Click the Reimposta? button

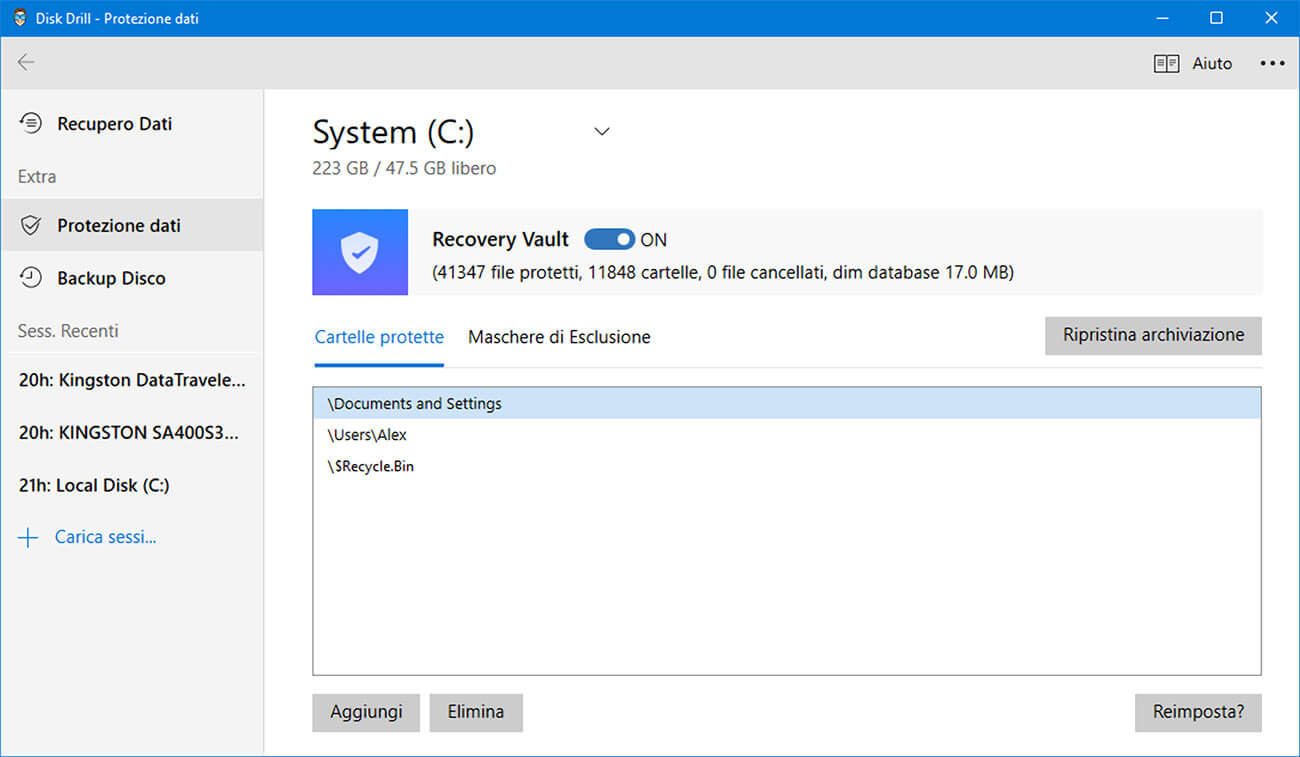coord(1198,712)
